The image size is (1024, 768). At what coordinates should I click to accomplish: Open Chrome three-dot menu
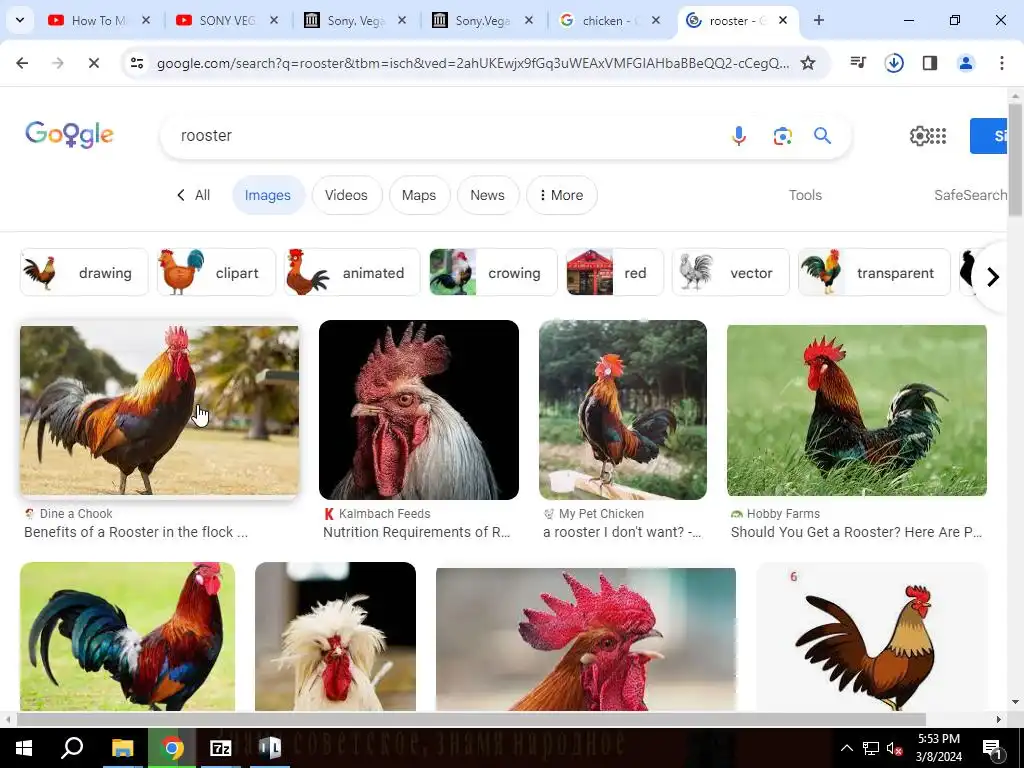point(1002,63)
